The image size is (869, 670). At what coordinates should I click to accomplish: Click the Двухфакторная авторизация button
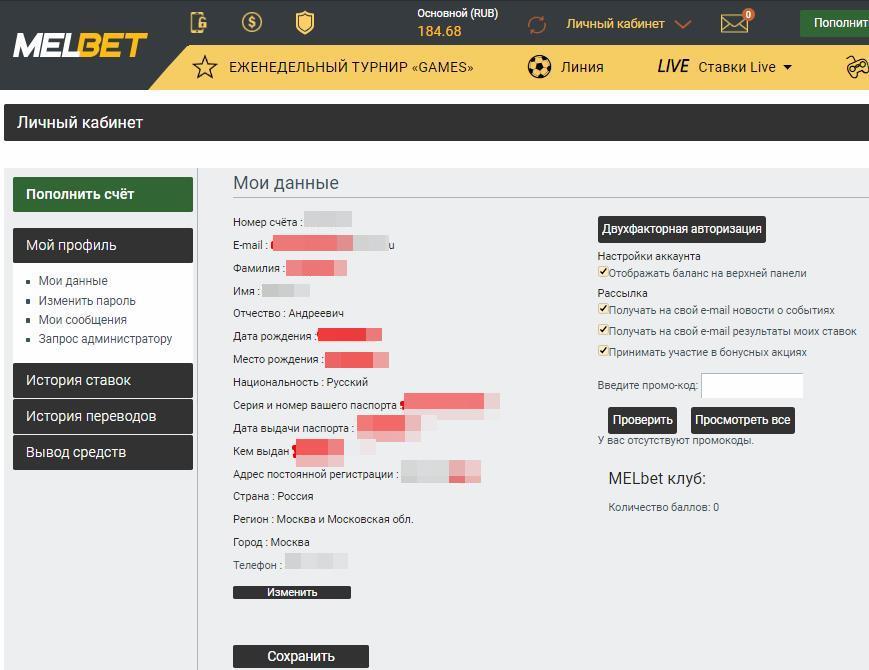tap(681, 229)
